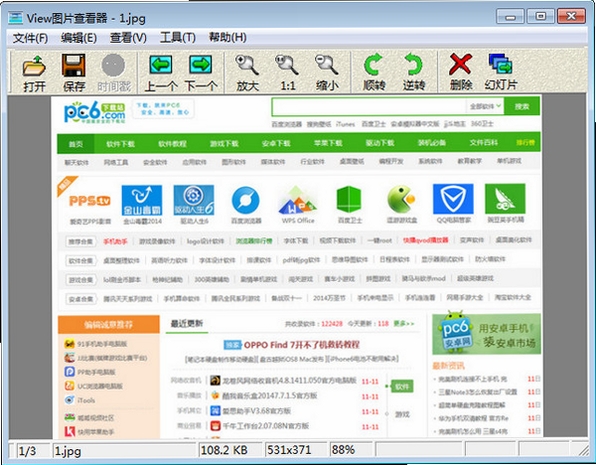Click the 金山毒霸 blue icon in the image

click(x=142, y=200)
